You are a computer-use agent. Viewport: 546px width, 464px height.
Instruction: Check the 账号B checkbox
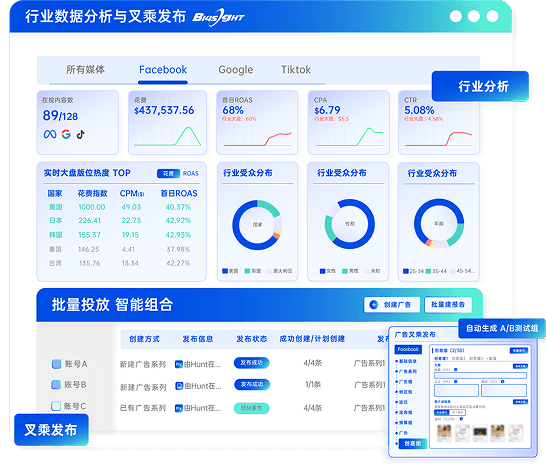[56, 385]
